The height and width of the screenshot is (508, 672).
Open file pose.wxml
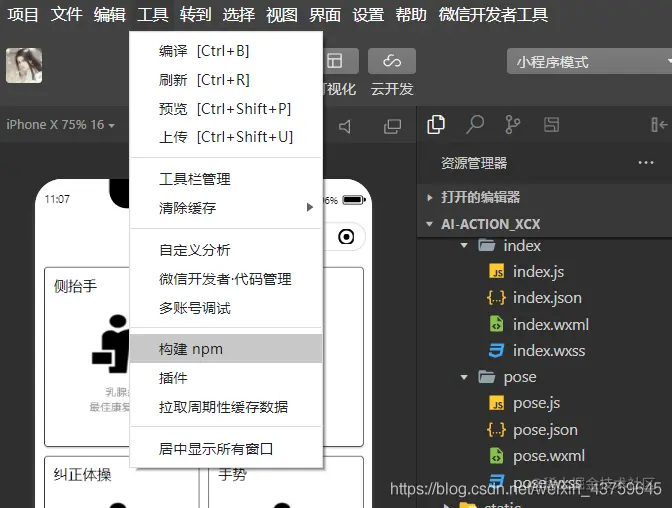549,456
